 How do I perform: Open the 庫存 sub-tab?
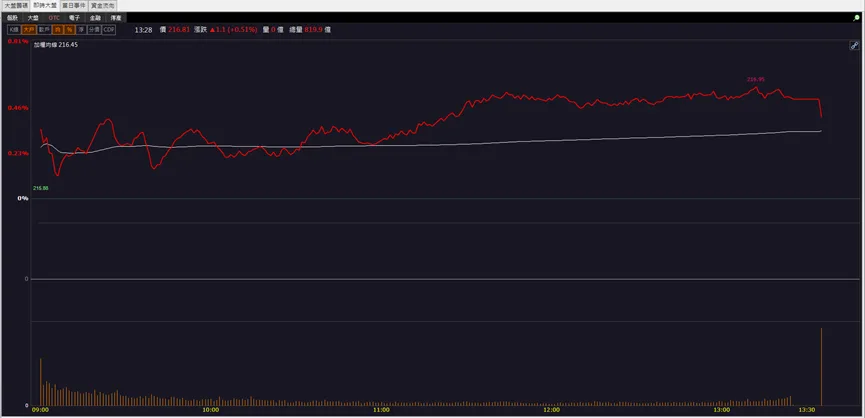(x=116, y=18)
